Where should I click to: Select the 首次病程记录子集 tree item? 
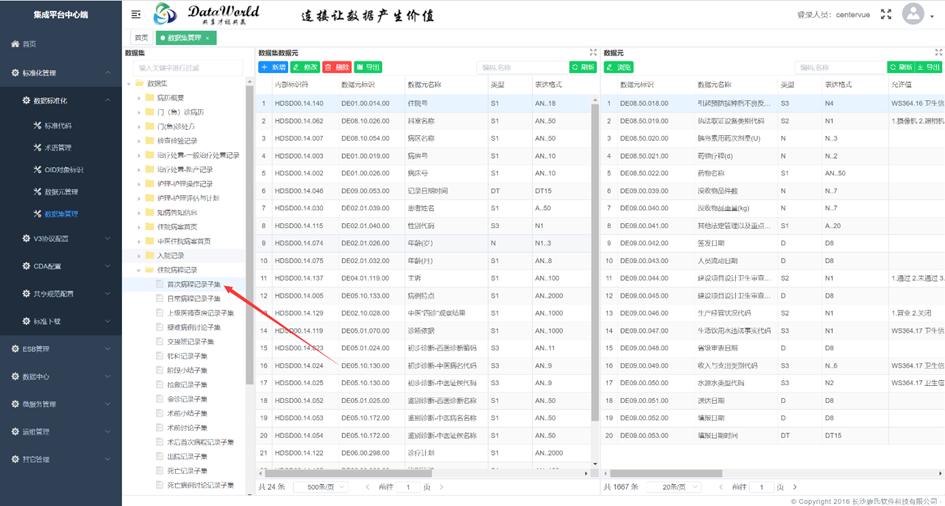coord(193,284)
